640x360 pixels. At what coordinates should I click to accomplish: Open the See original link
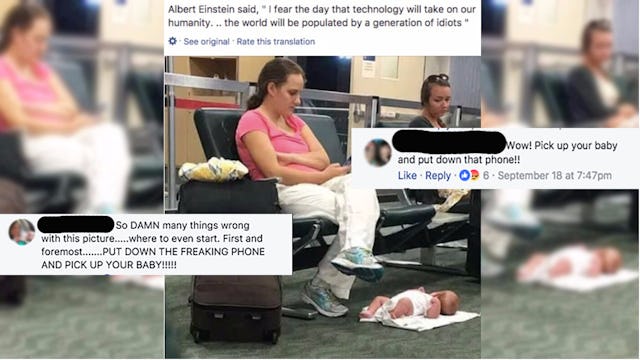[206, 42]
